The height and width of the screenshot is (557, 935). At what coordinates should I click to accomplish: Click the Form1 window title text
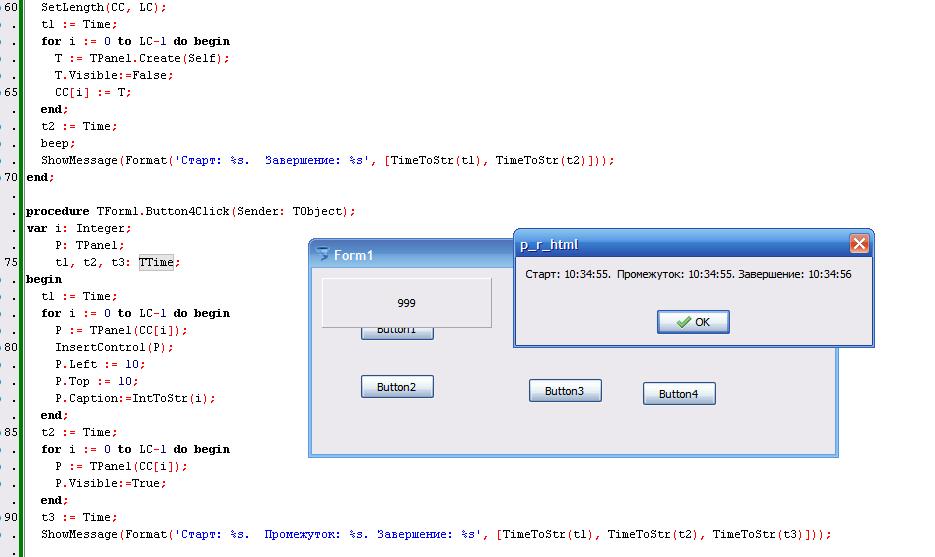(x=353, y=255)
